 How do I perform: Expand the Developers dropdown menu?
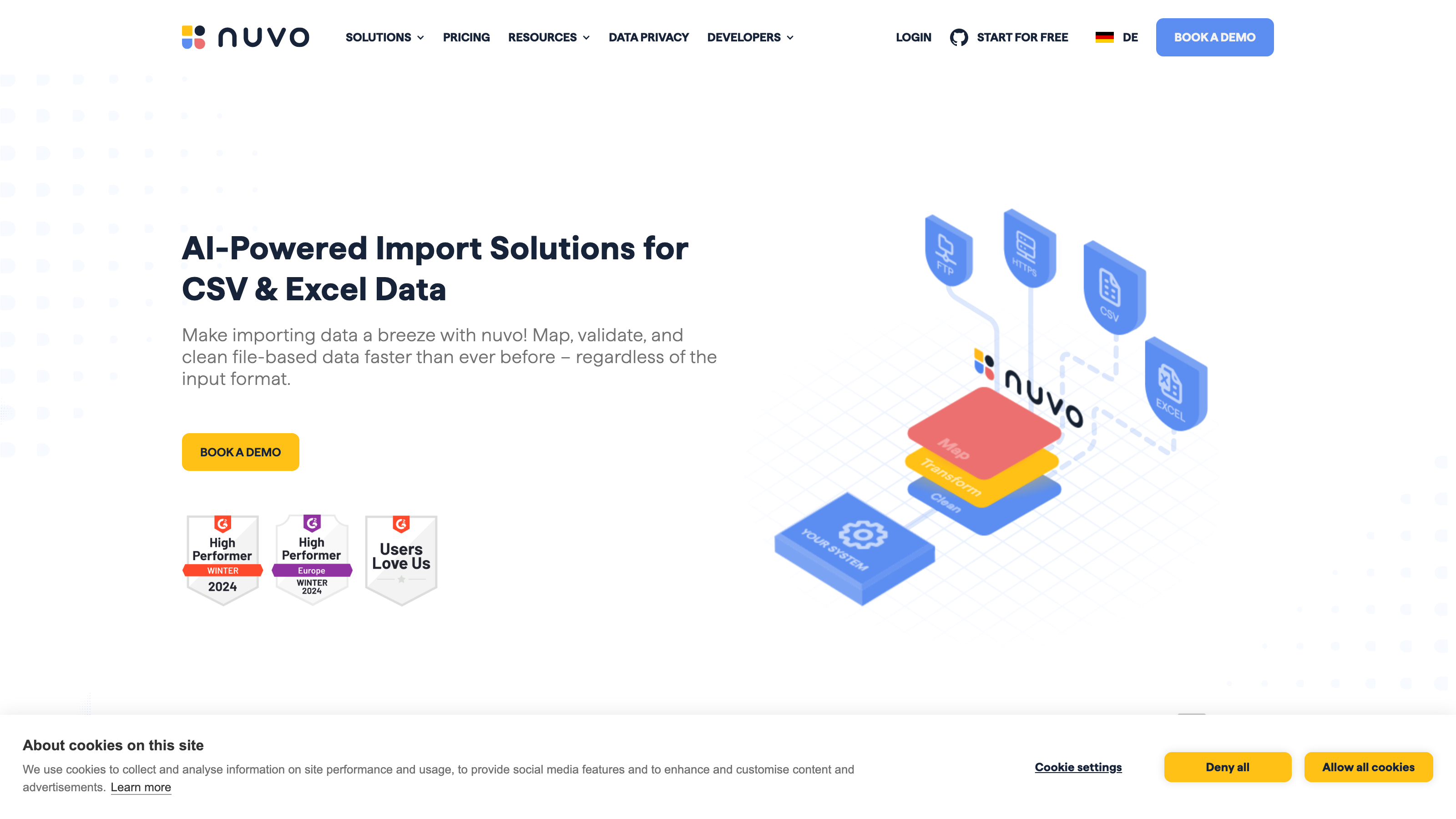[x=750, y=37]
